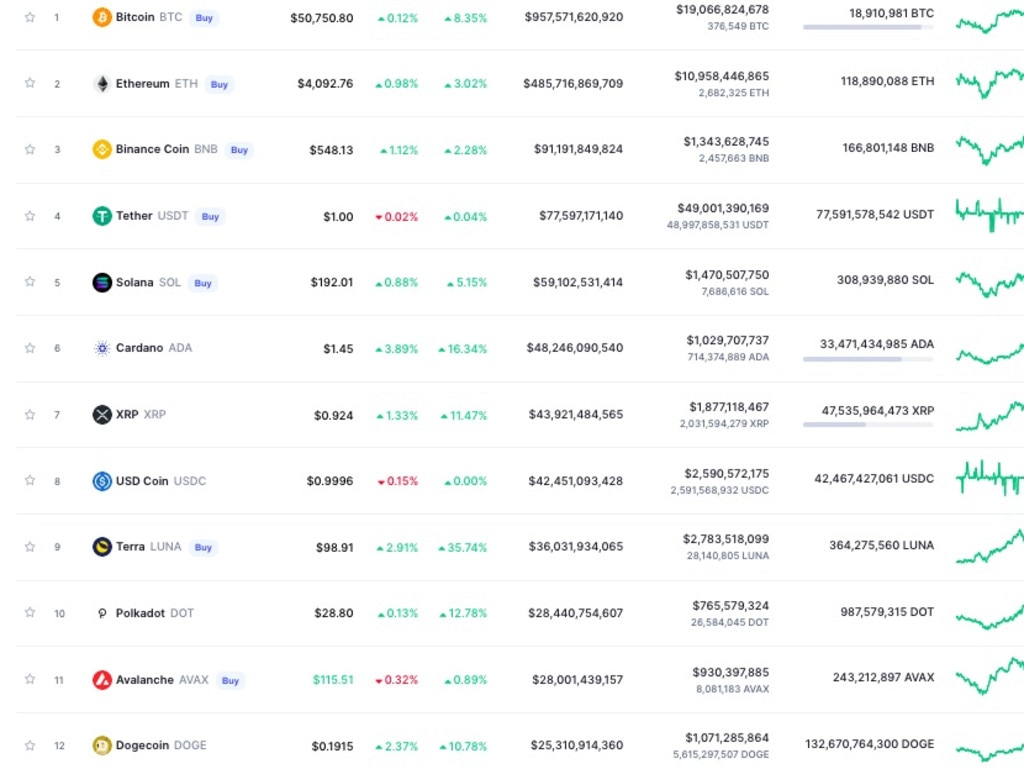The width and height of the screenshot is (1024, 769).
Task: Toggle watchlist star for Binance Coin
Action: coord(30,149)
